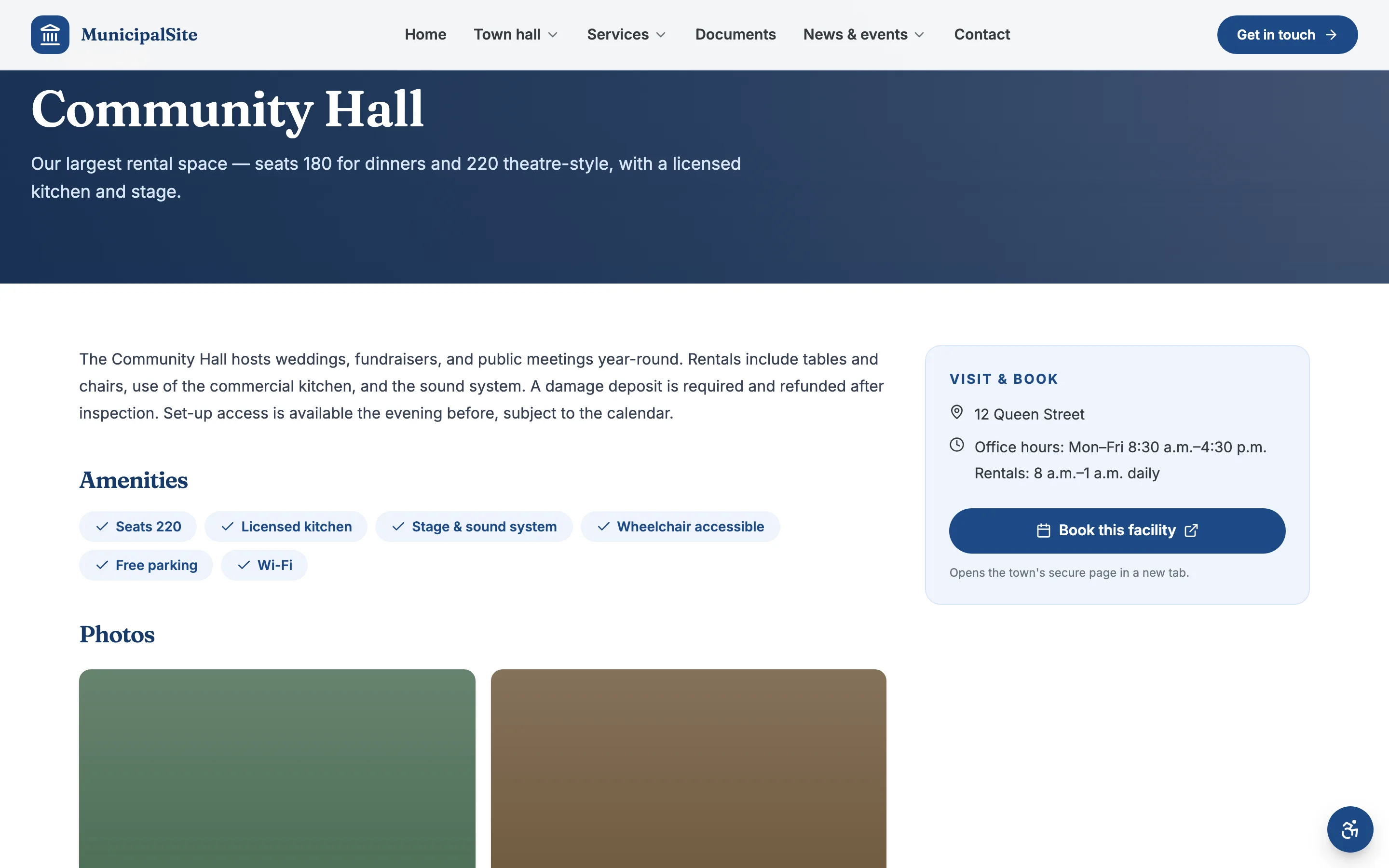
Task: Open the Town hall menu label
Action: (507, 34)
